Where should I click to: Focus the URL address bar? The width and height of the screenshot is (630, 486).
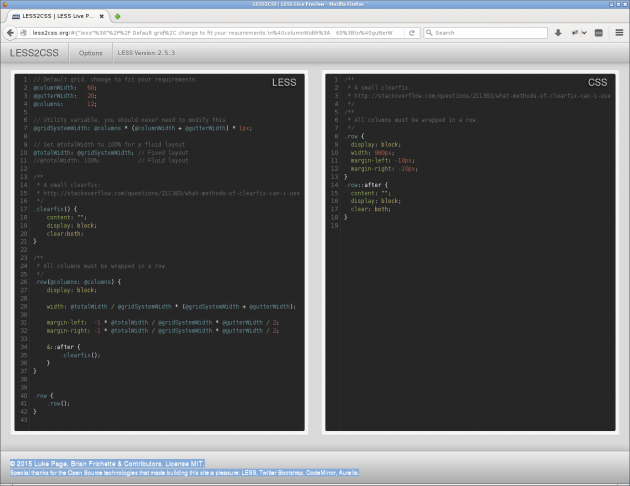pos(217,33)
